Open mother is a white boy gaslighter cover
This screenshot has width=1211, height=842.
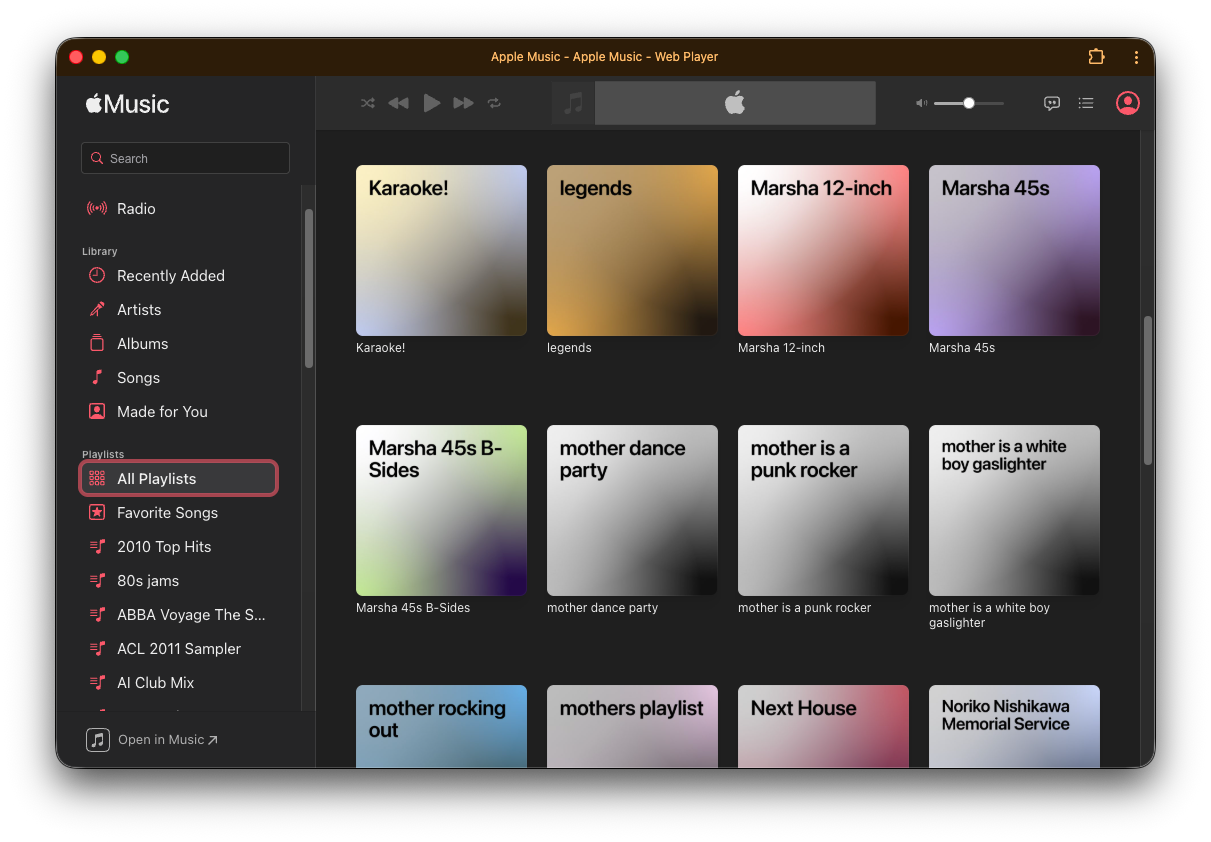(x=1014, y=510)
